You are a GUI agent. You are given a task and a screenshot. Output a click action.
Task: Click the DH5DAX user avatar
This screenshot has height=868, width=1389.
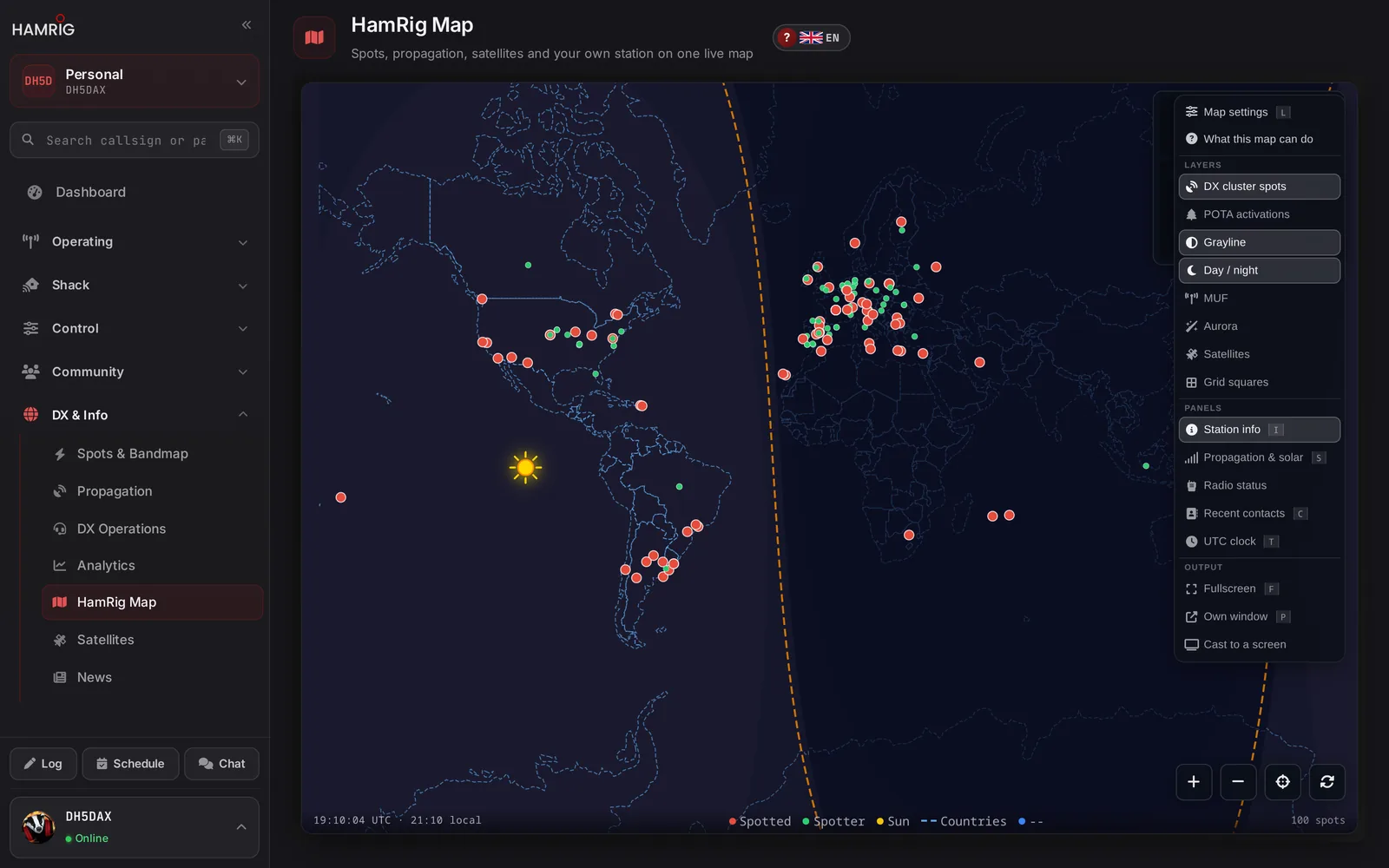tap(38, 827)
